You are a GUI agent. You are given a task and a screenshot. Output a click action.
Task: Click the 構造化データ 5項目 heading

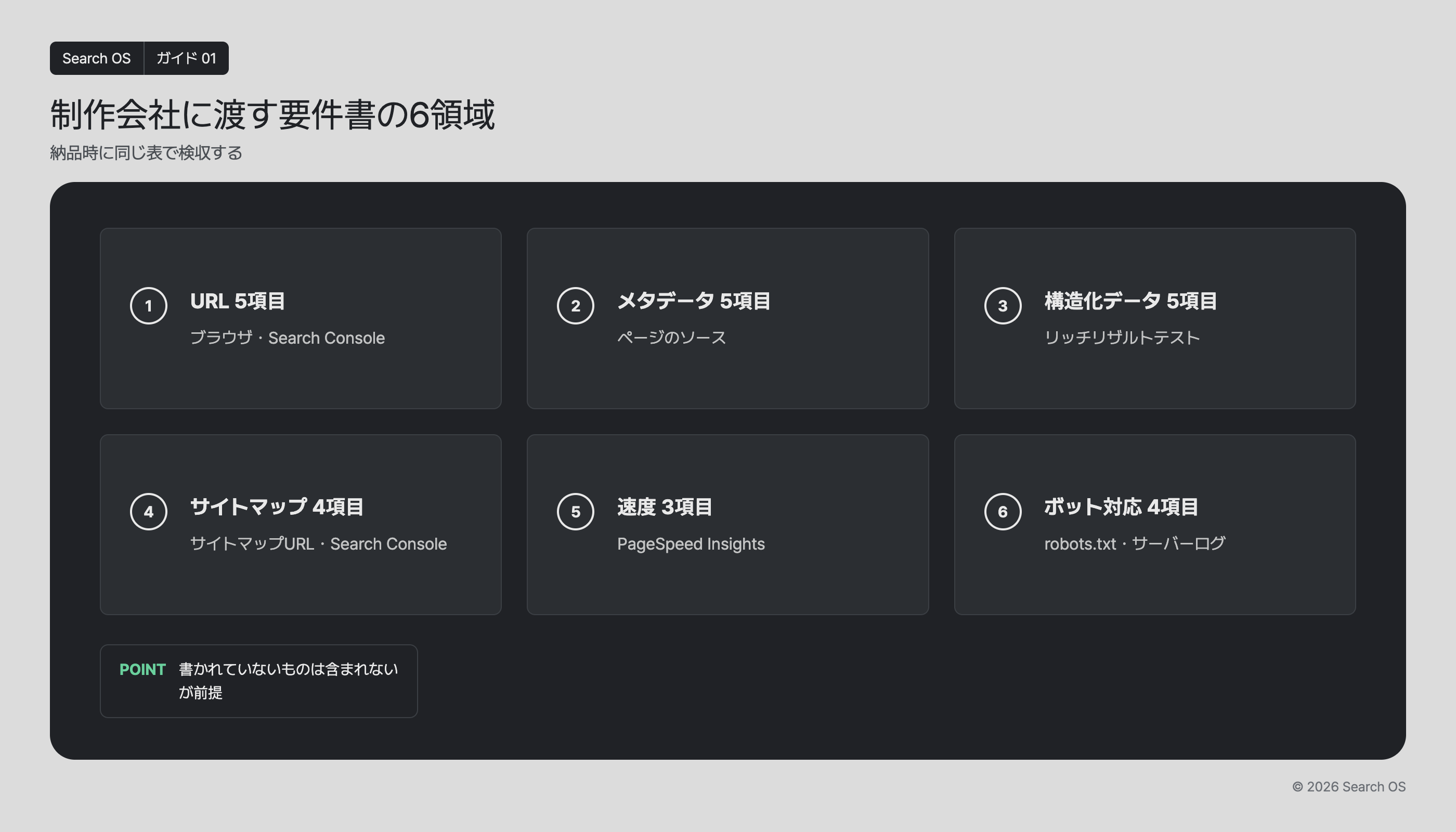[1130, 301]
